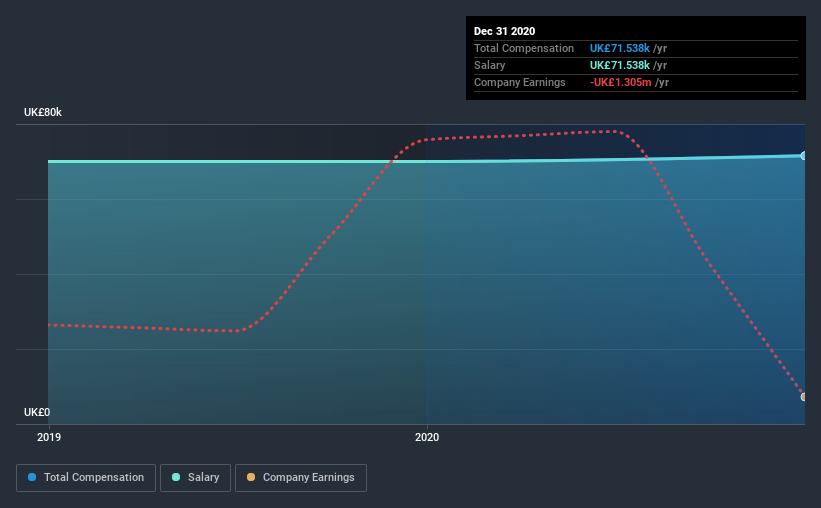Viewport: 821px width, 508px height.
Task: Click the Salary UK£71.538k tooltip value
Action: [619, 65]
